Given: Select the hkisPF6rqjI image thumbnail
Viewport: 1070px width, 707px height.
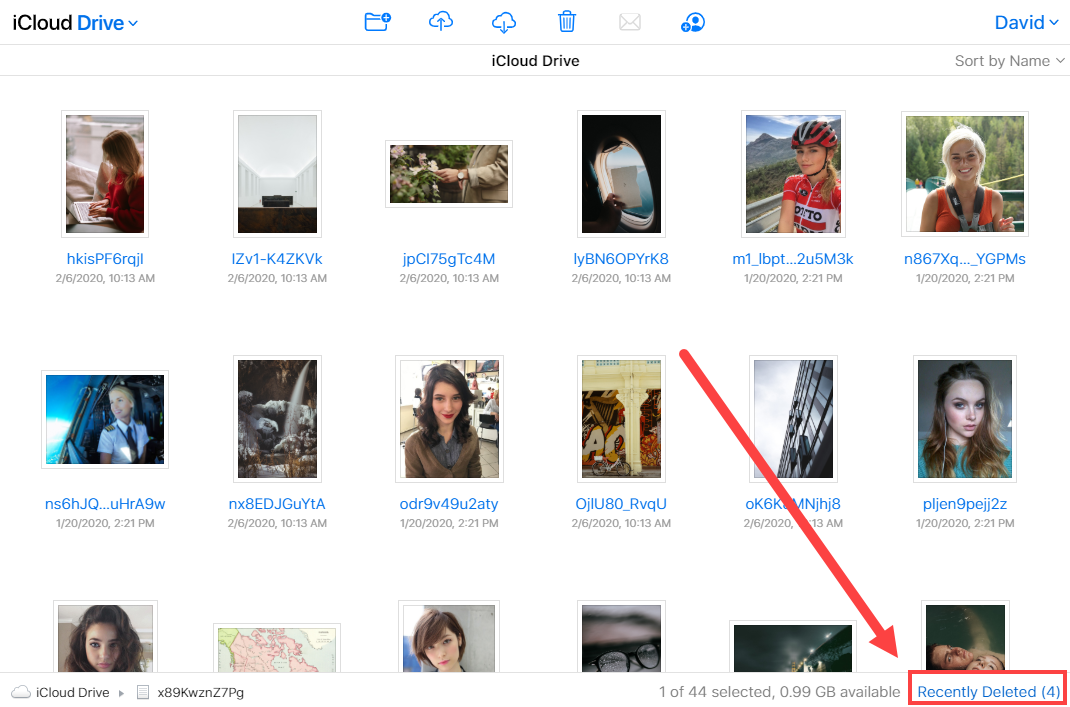Looking at the screenshot, I should click(x=105, y=174).
